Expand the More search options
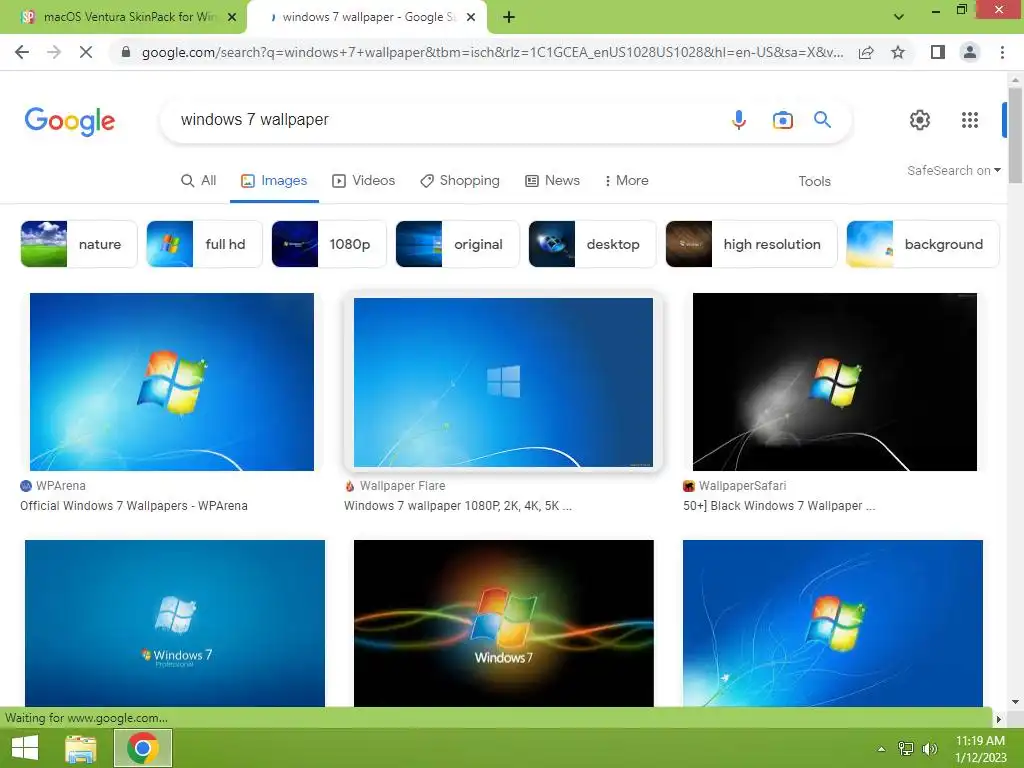 pyautogui.click(x=626, y=181)
